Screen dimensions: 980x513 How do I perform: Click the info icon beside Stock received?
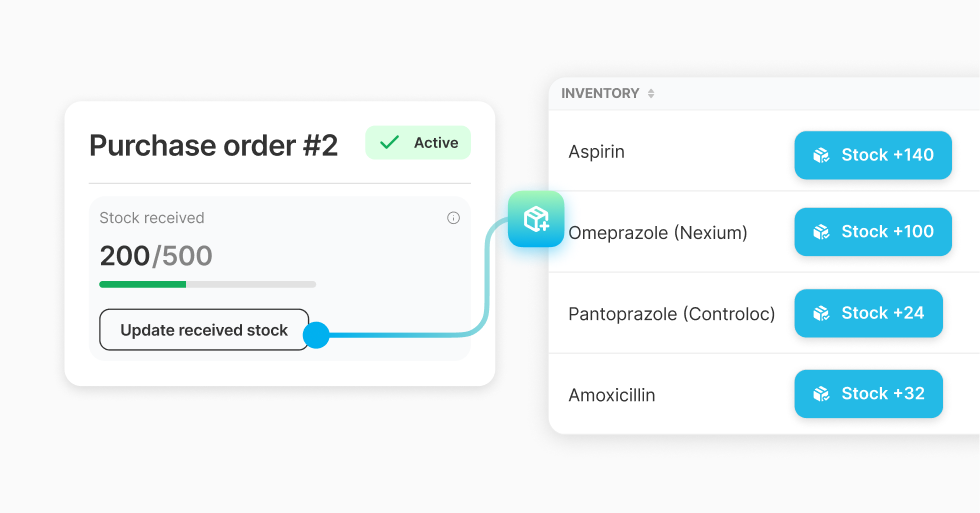click(453, 218)
